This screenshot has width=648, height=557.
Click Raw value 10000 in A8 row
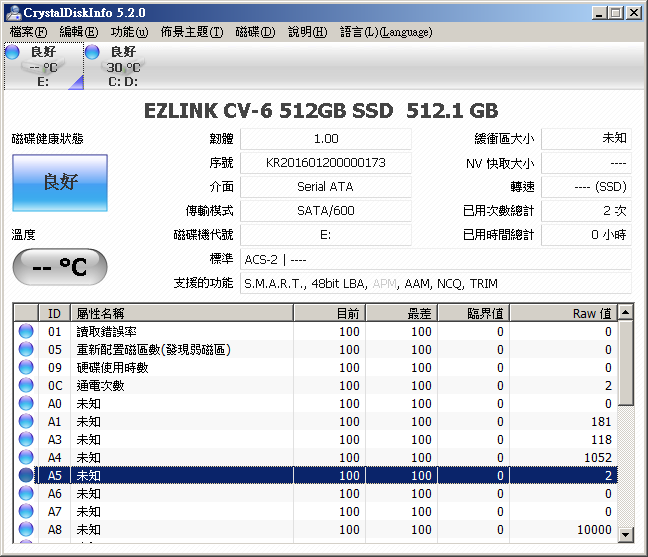(594, 529)
